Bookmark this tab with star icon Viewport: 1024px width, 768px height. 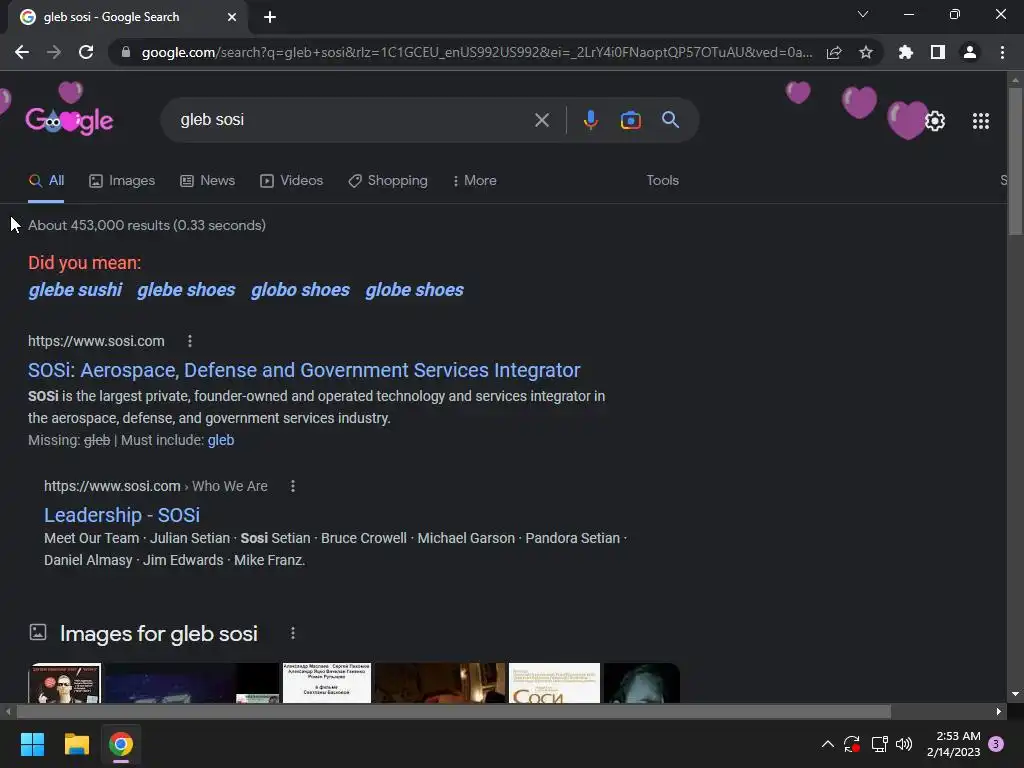[x=866, y=52]
